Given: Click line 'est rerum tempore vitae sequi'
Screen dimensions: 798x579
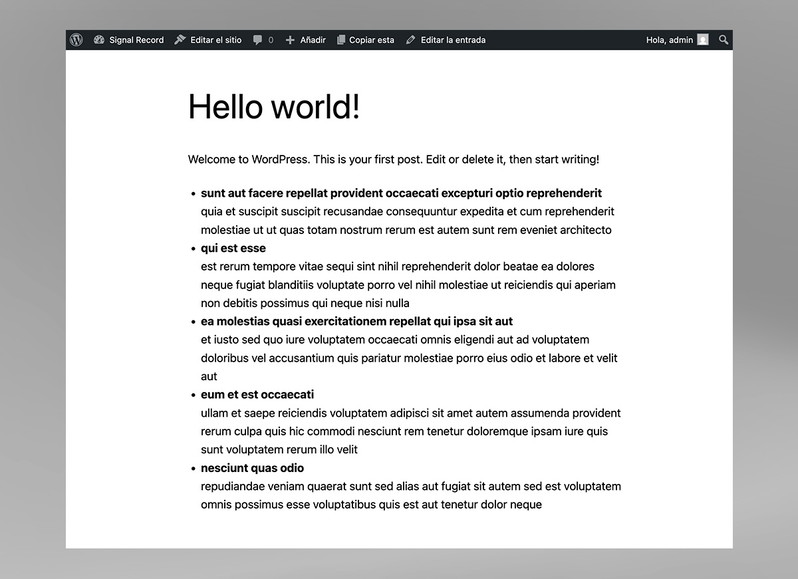Looking at the screenshot, I should click(x=397, y=266).
